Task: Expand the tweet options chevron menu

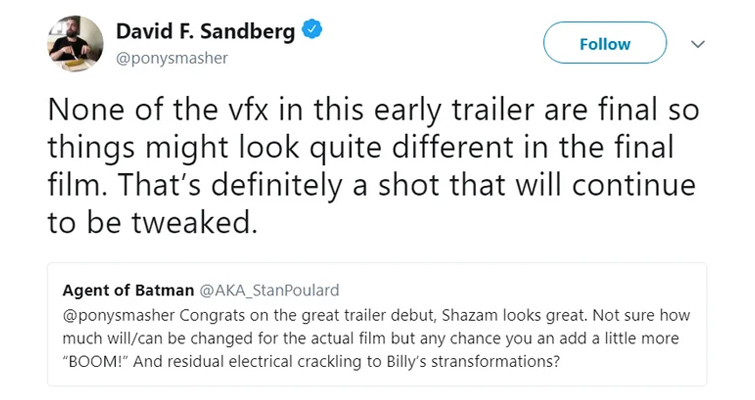Action: coord(699,44)
